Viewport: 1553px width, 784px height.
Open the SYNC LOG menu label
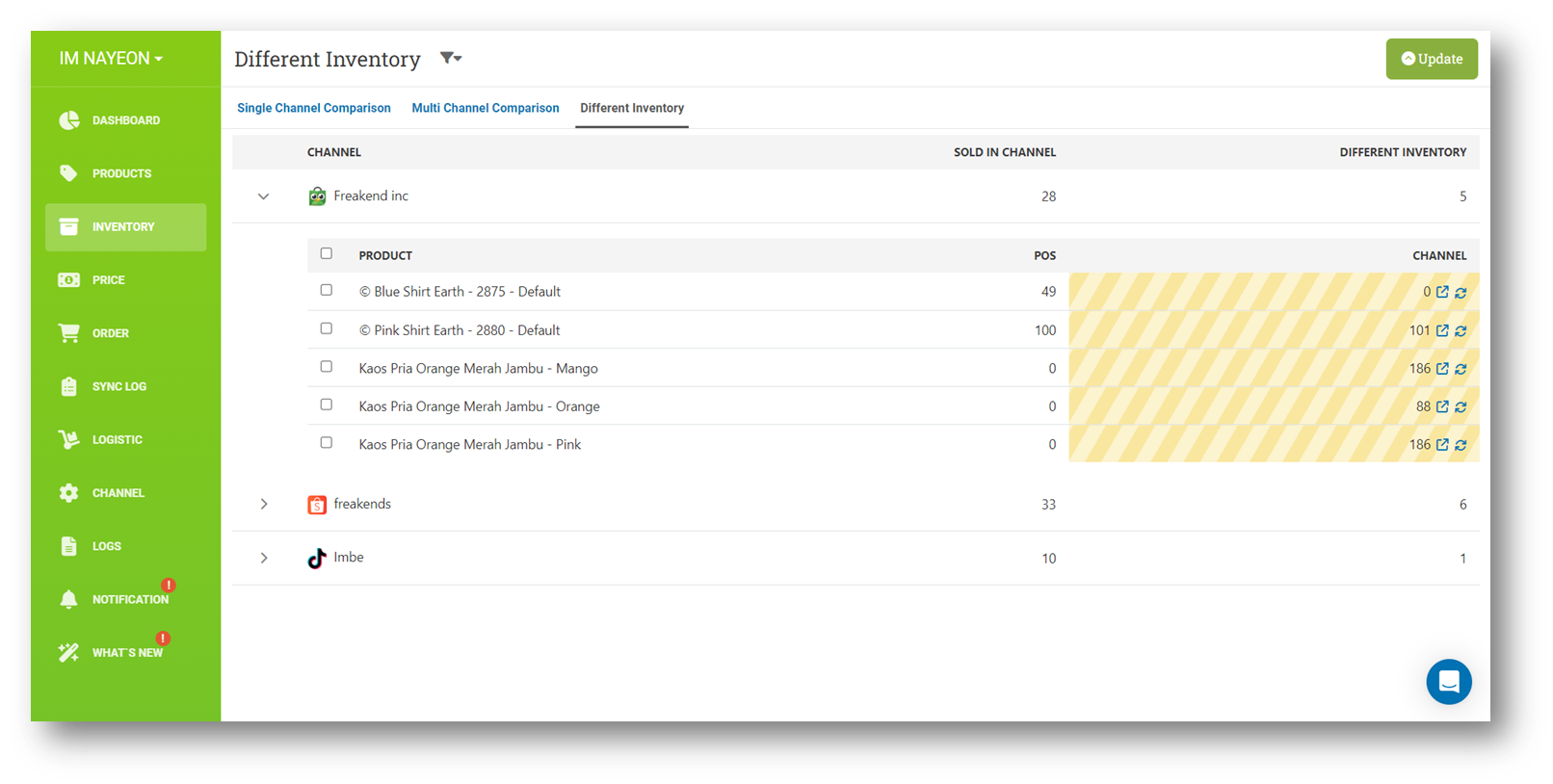coord(119,386)
